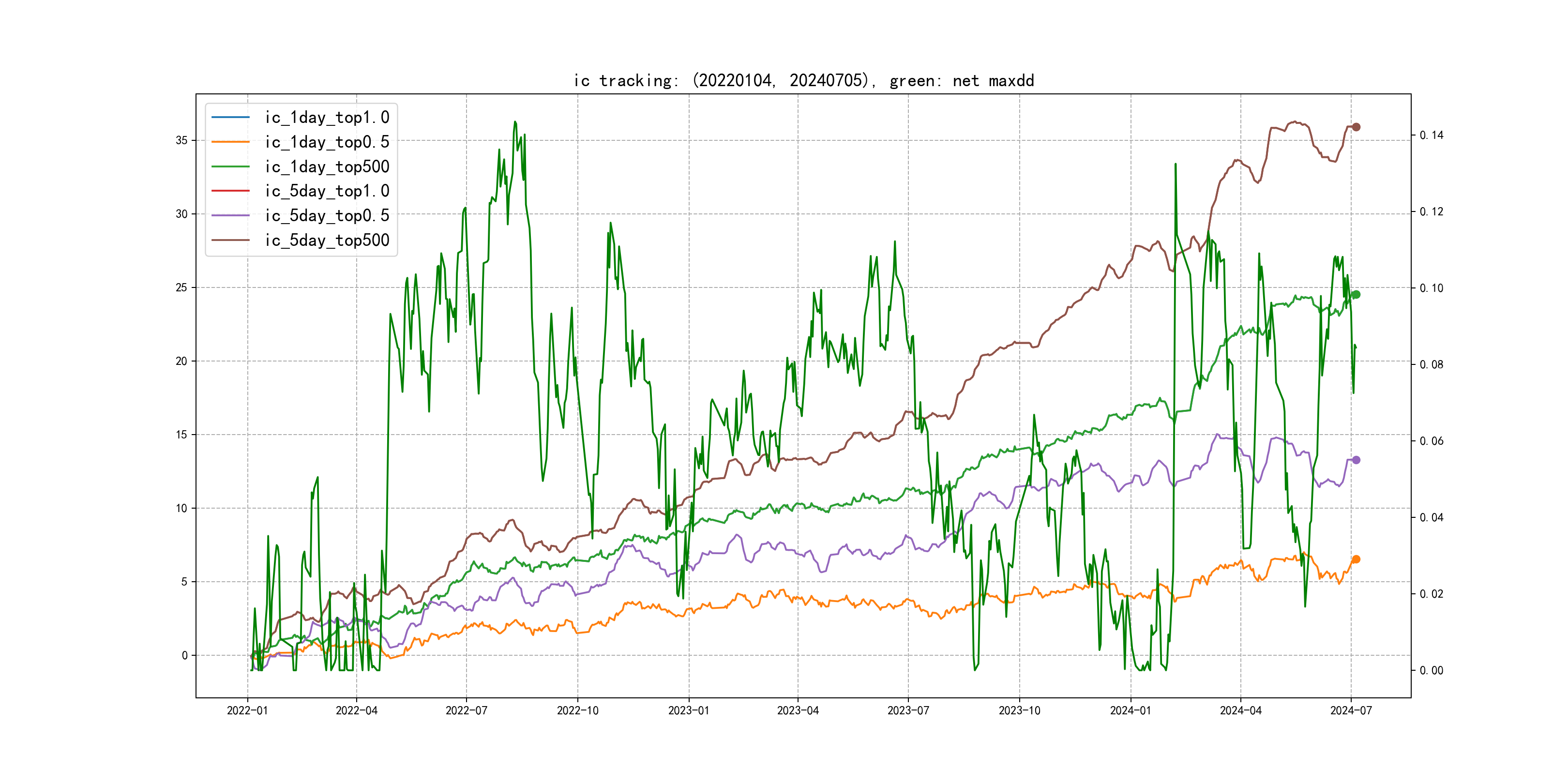The height and width of the screenshot is (784, 1568).
Task: Select the ic_5day_top500 legend label
Action: click(x=327, y=241)
